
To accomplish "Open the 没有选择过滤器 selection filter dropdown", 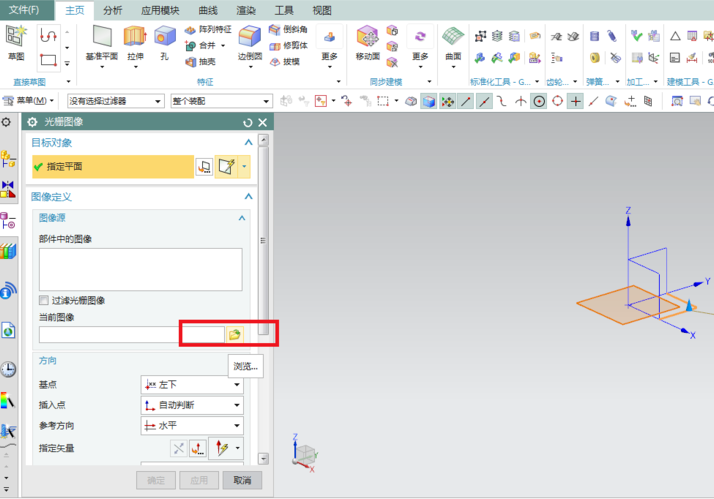I will click(x=116, y=101).
